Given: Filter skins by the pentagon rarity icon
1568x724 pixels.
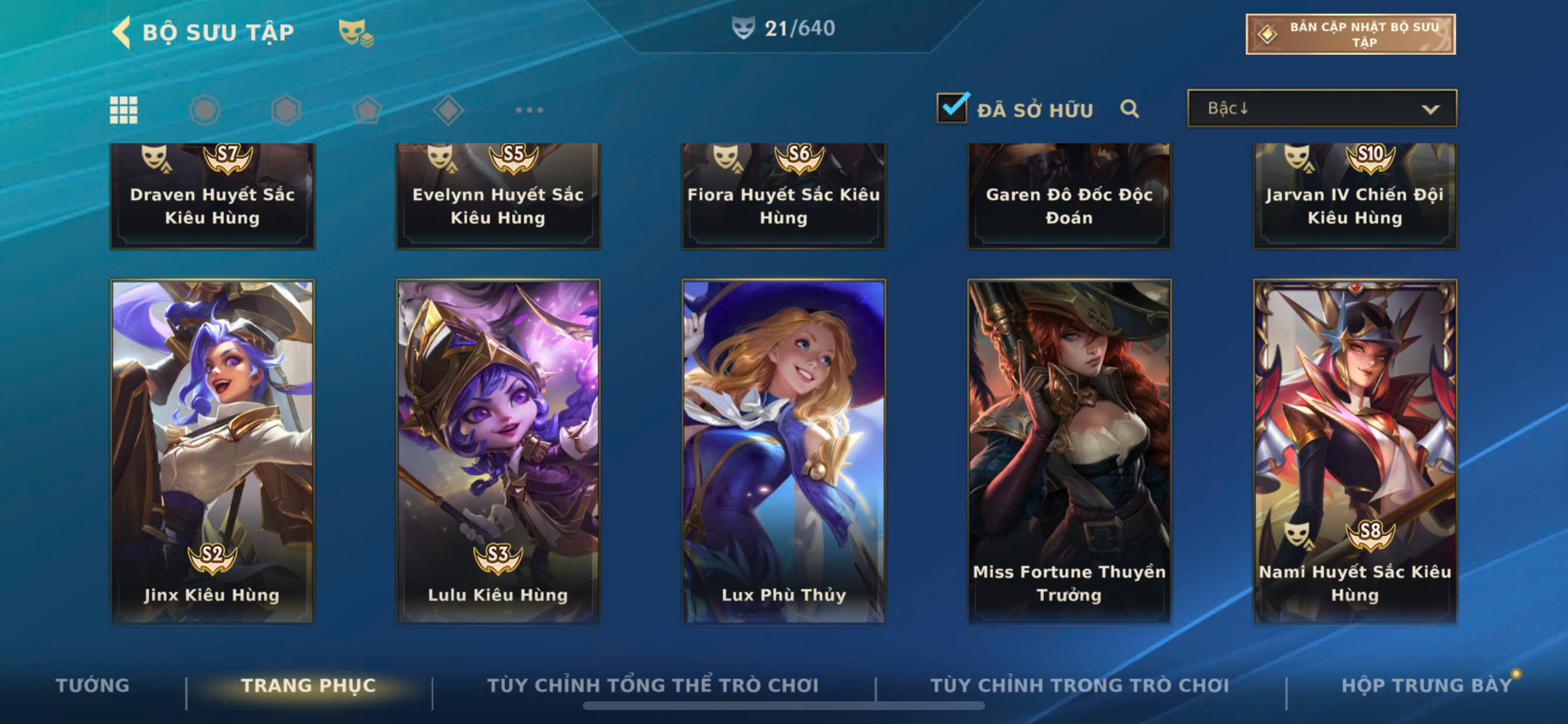Looking at the screenshot, I should (x=367, y=110).
